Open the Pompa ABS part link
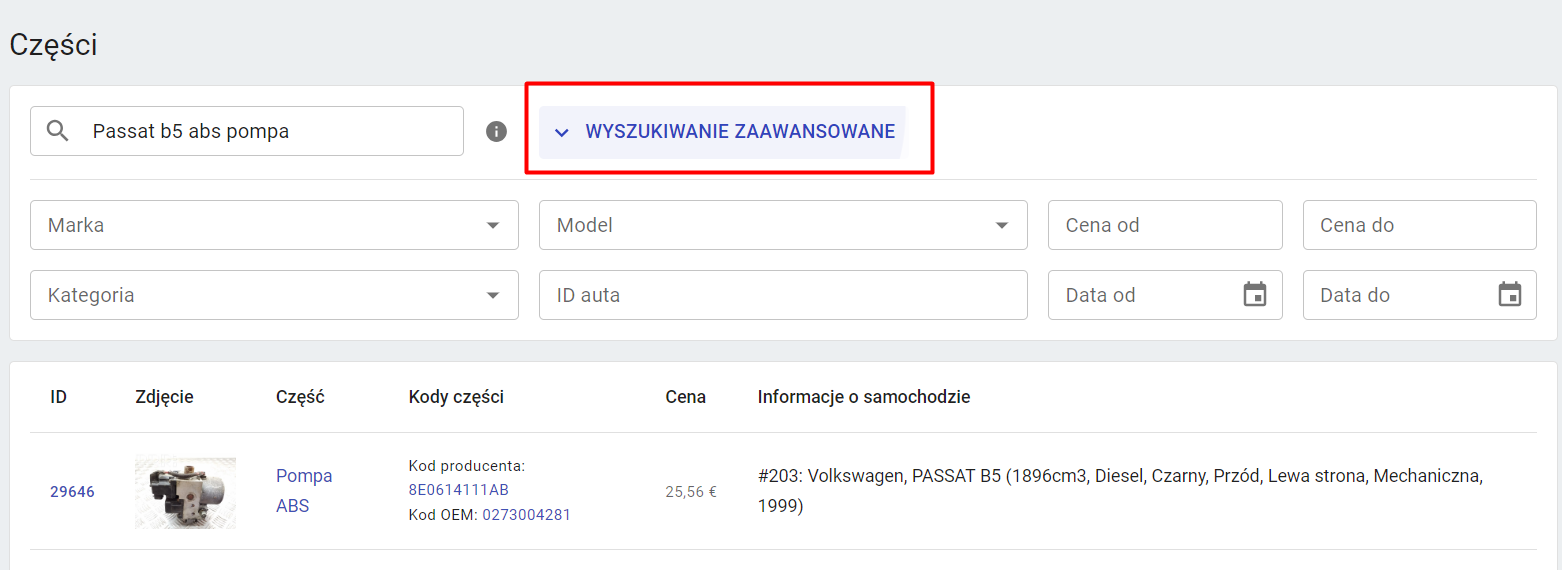Image resolution: width=1562 pixels, height=570 pixels. click(304, 491)
